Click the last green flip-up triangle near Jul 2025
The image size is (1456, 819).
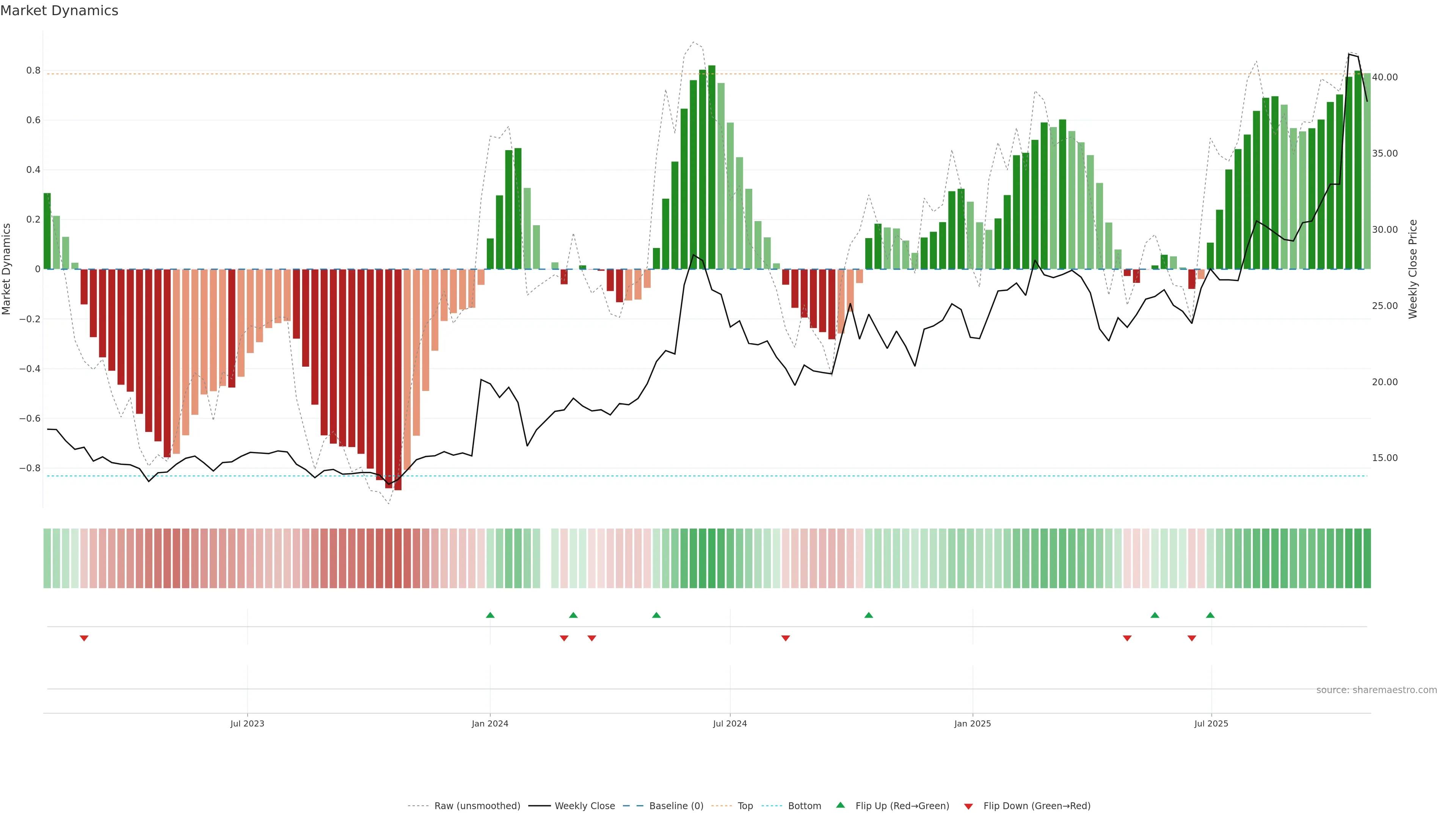coord(1210,615)
